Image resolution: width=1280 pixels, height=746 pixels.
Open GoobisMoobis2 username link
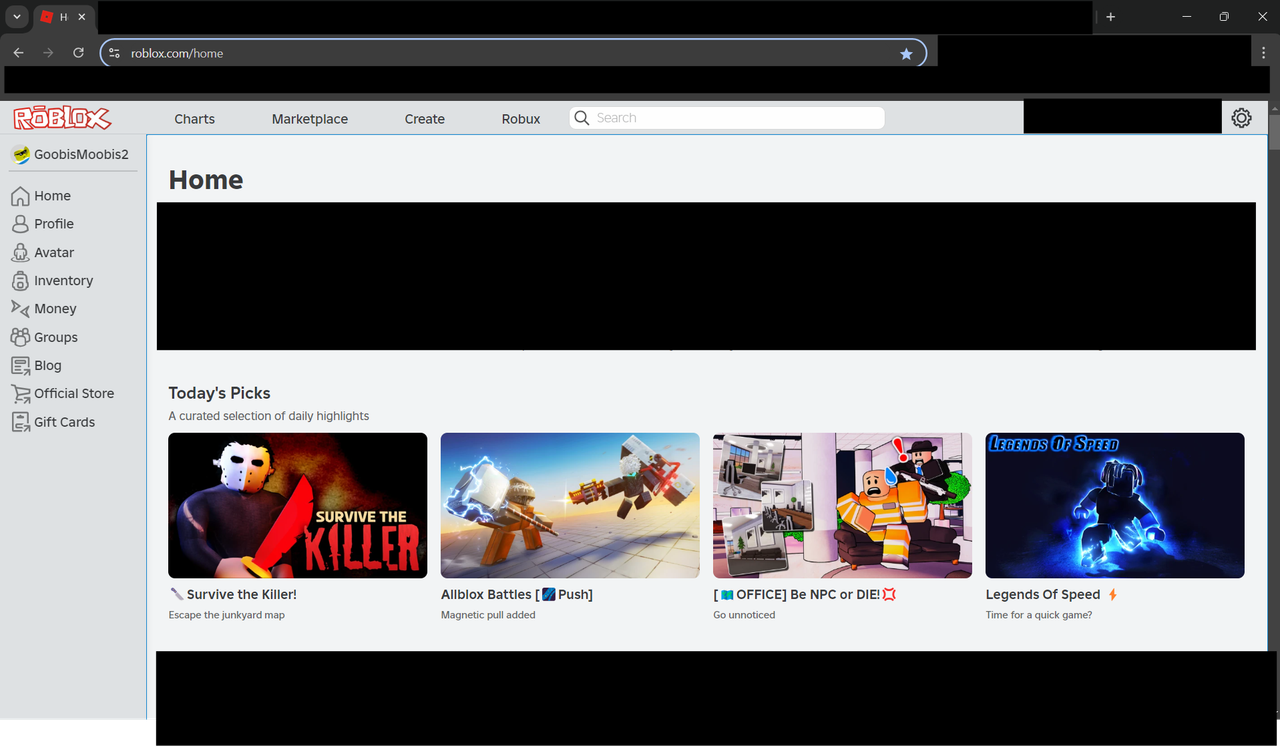[81, 155]
